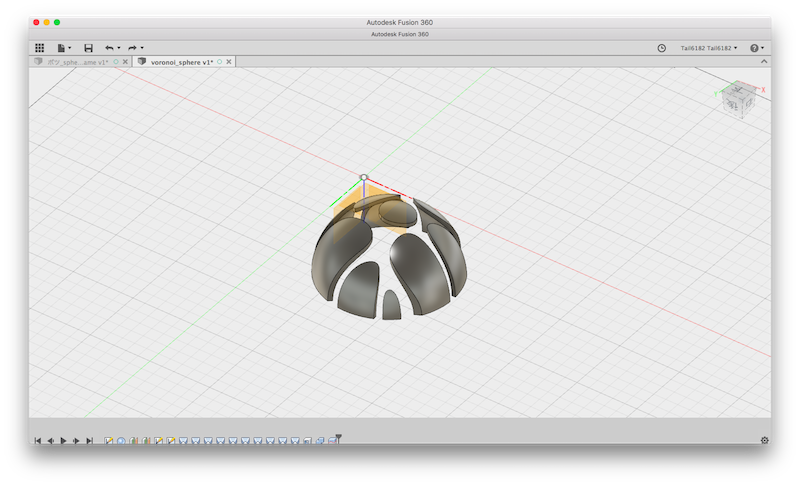
Task: Expand the undo history dropdown arrow
Action: pos(119,48)
